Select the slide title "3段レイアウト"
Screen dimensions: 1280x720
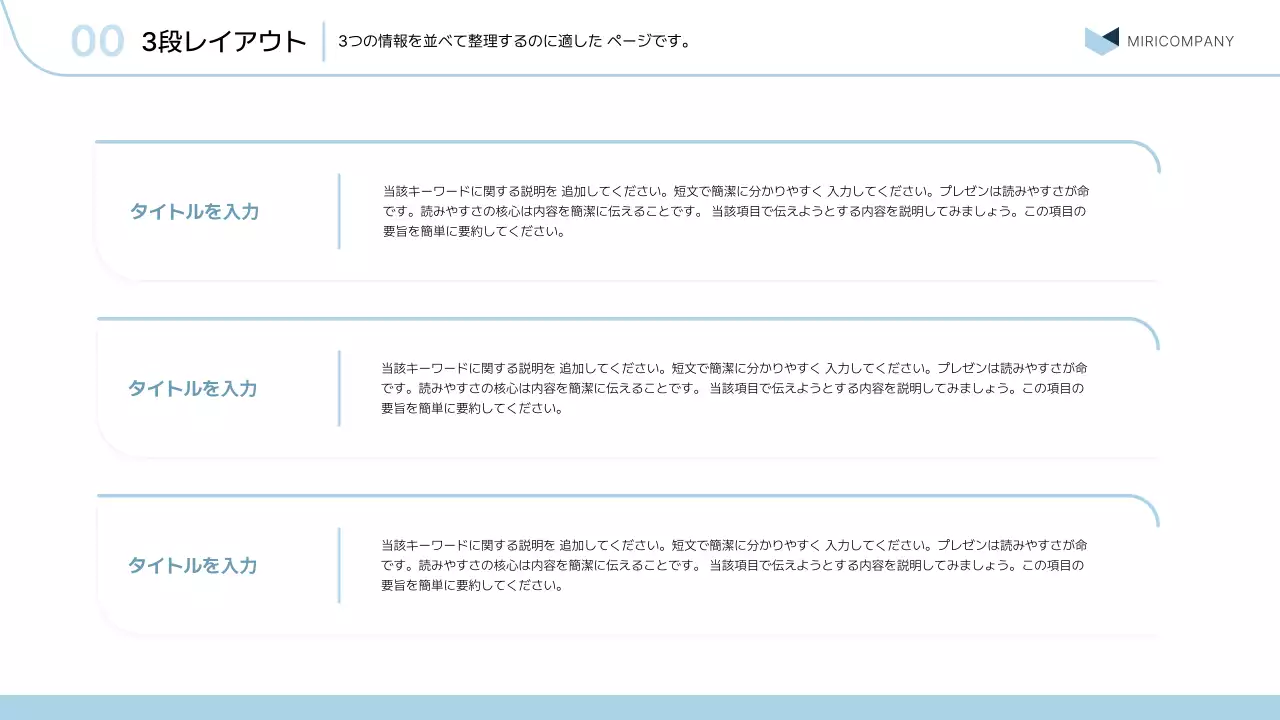point(222,41)
